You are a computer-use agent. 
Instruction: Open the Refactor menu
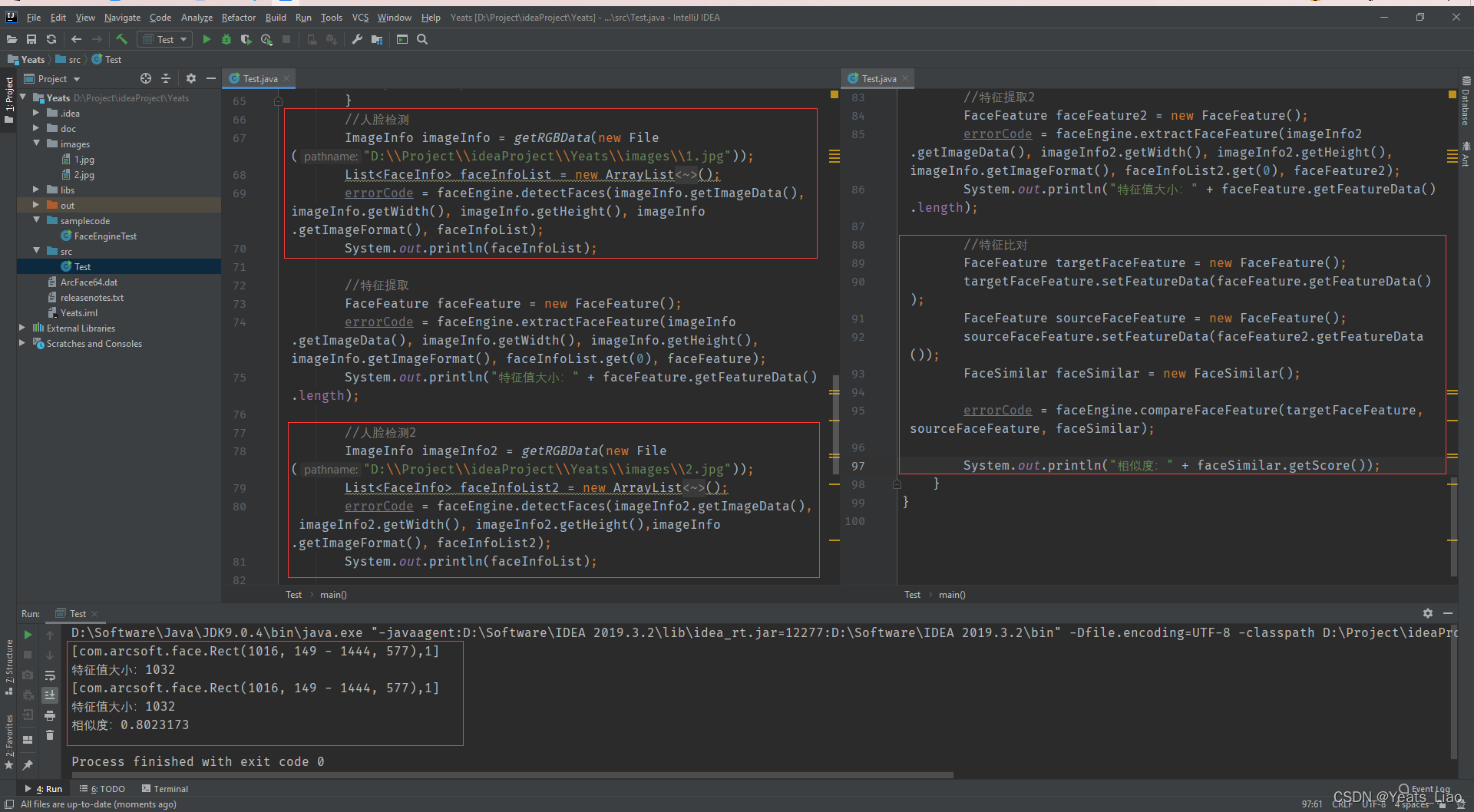tap(238, 17)
